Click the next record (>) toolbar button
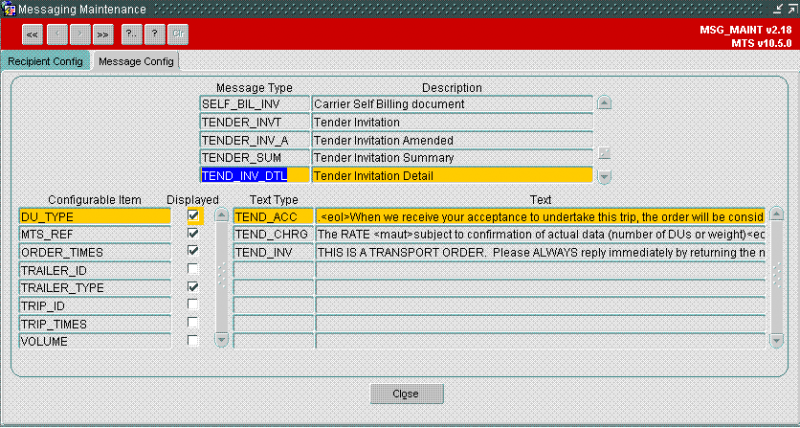Viewport: 800px width, 428px height. (80, 35)
